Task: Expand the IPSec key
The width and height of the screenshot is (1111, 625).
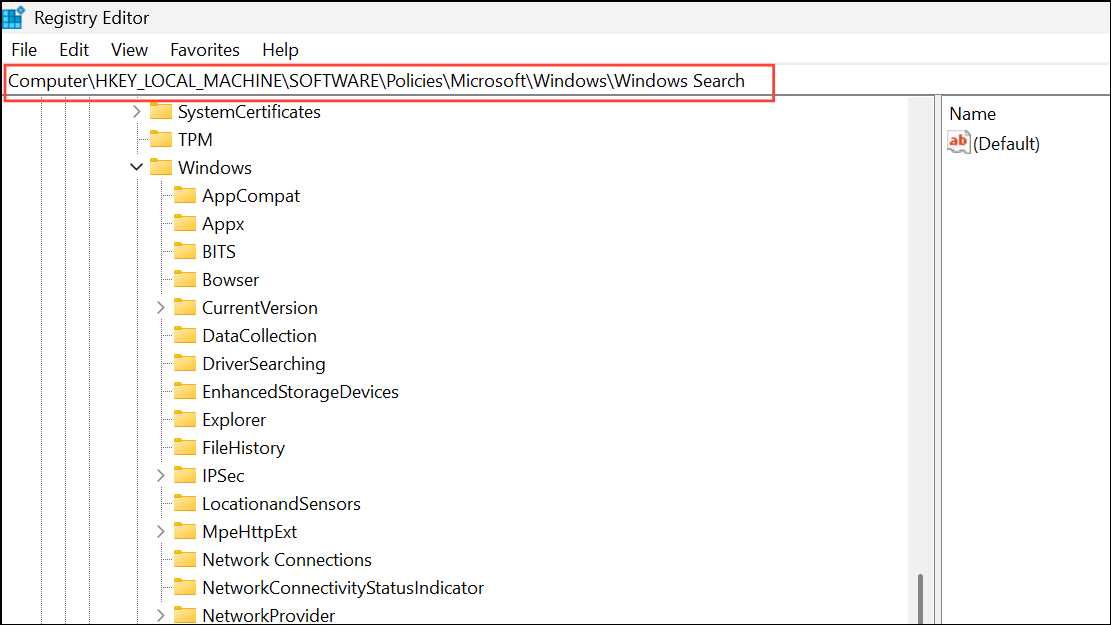Action: point(161,476)
